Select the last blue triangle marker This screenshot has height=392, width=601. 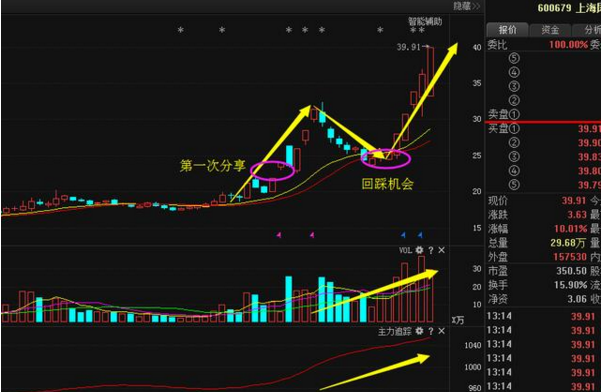(420, 235)
